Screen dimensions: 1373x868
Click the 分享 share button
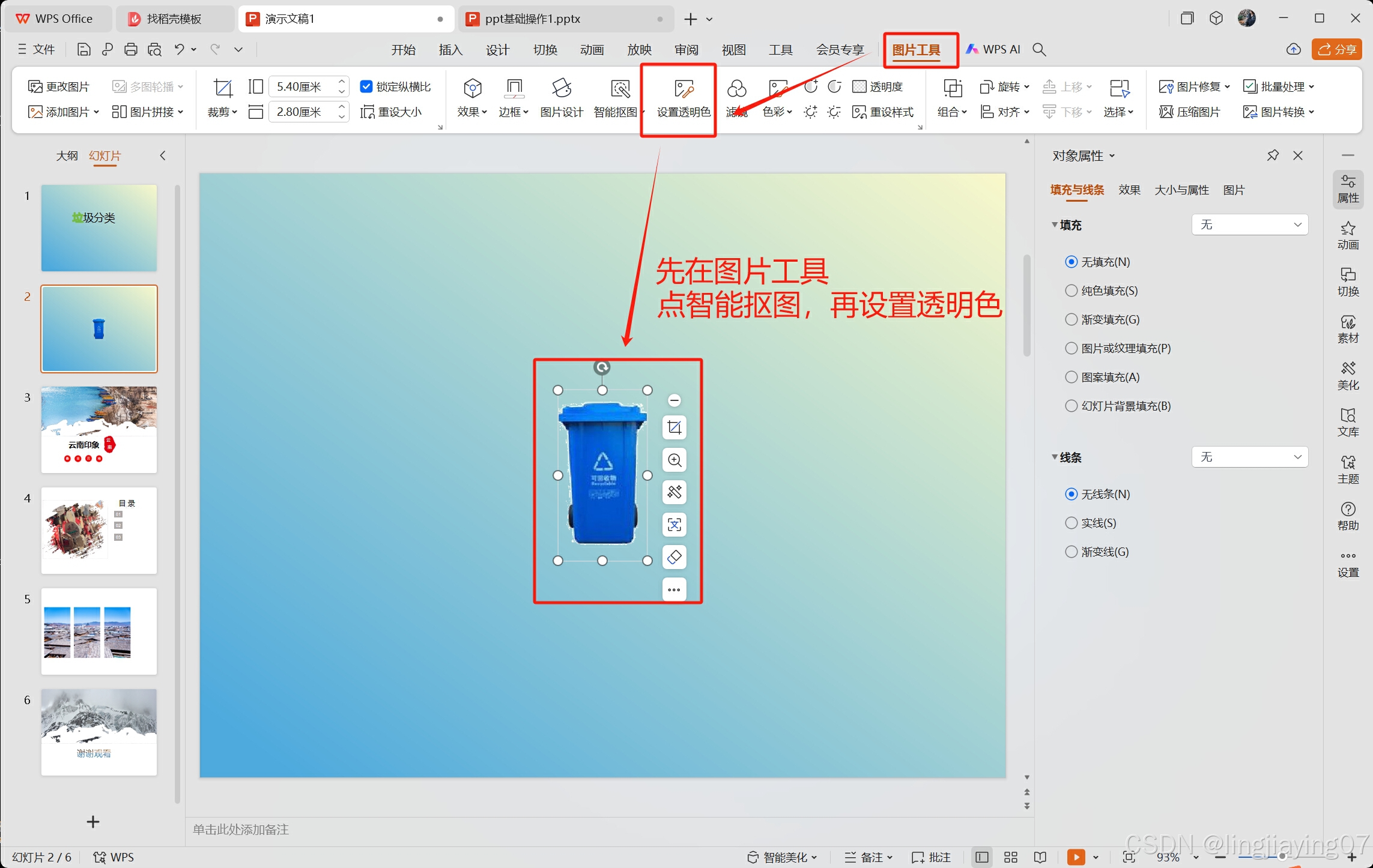click(1336, 49)
